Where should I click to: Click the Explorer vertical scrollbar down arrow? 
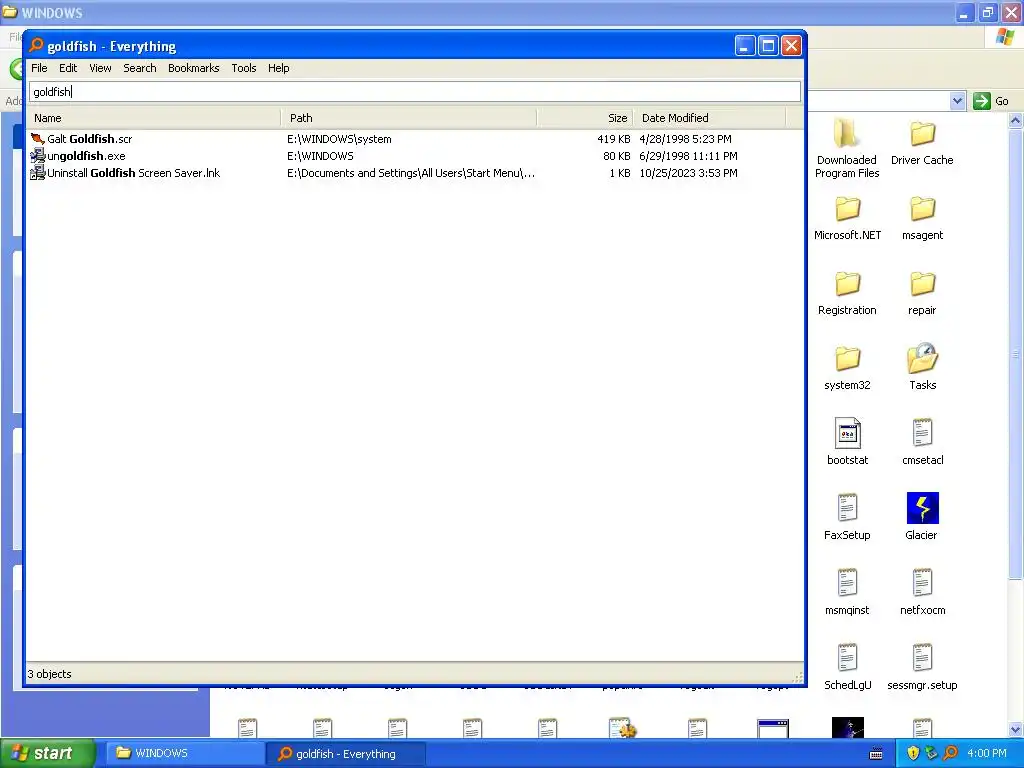pos(1015,729)
